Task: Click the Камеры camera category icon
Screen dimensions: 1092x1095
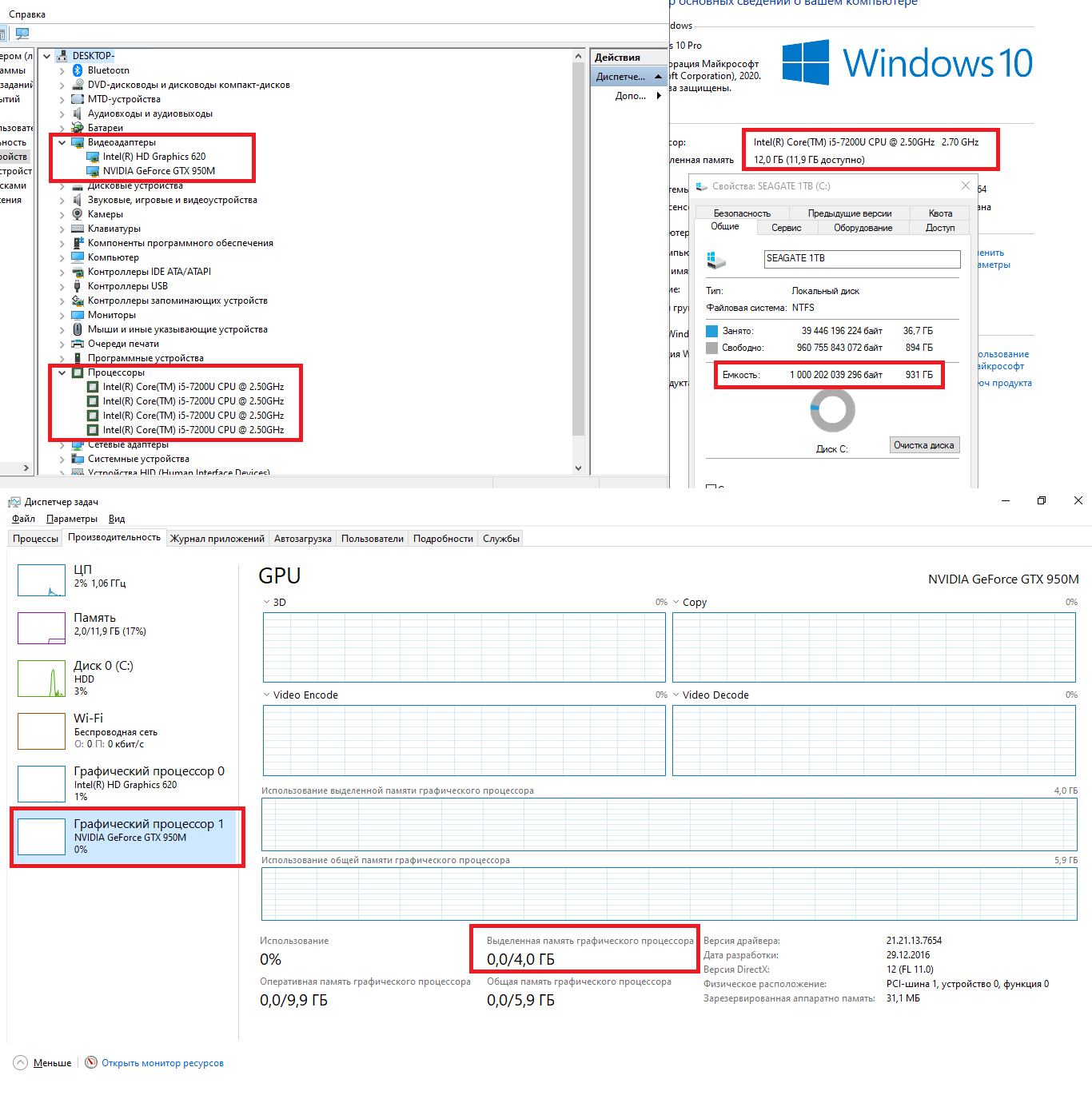Action: [78, 214]
